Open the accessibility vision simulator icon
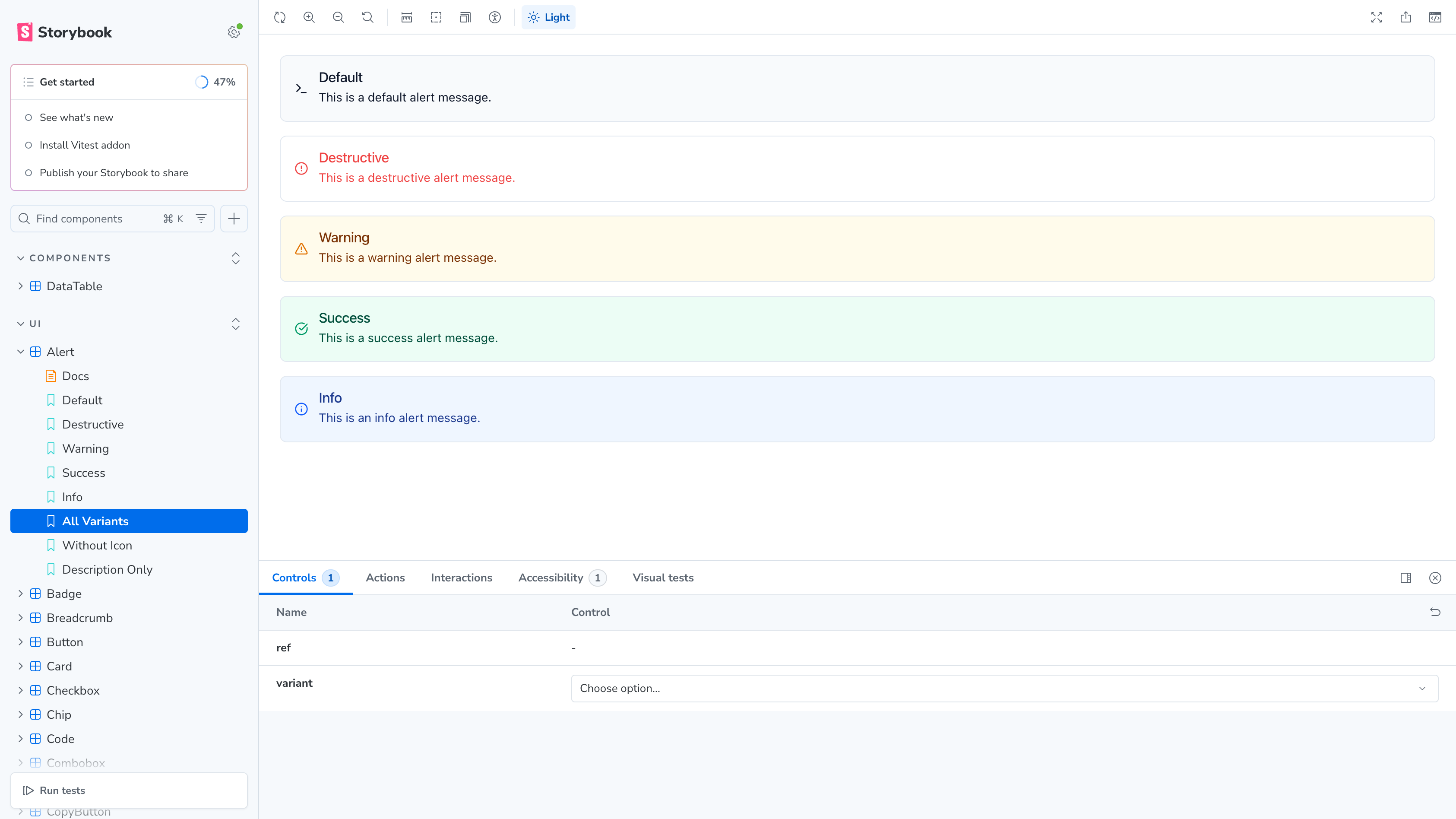Screen dimensions: 1456x819 (494, 17)
